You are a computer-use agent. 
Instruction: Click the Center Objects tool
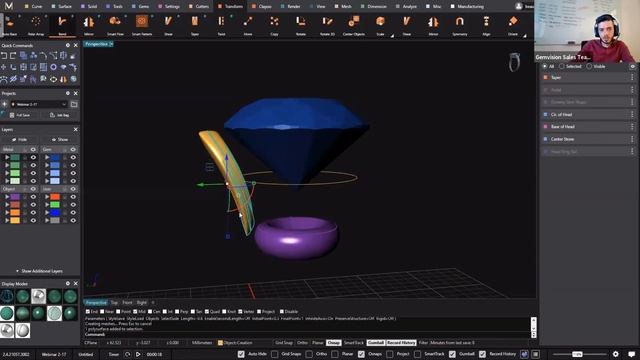click(354, 25)
